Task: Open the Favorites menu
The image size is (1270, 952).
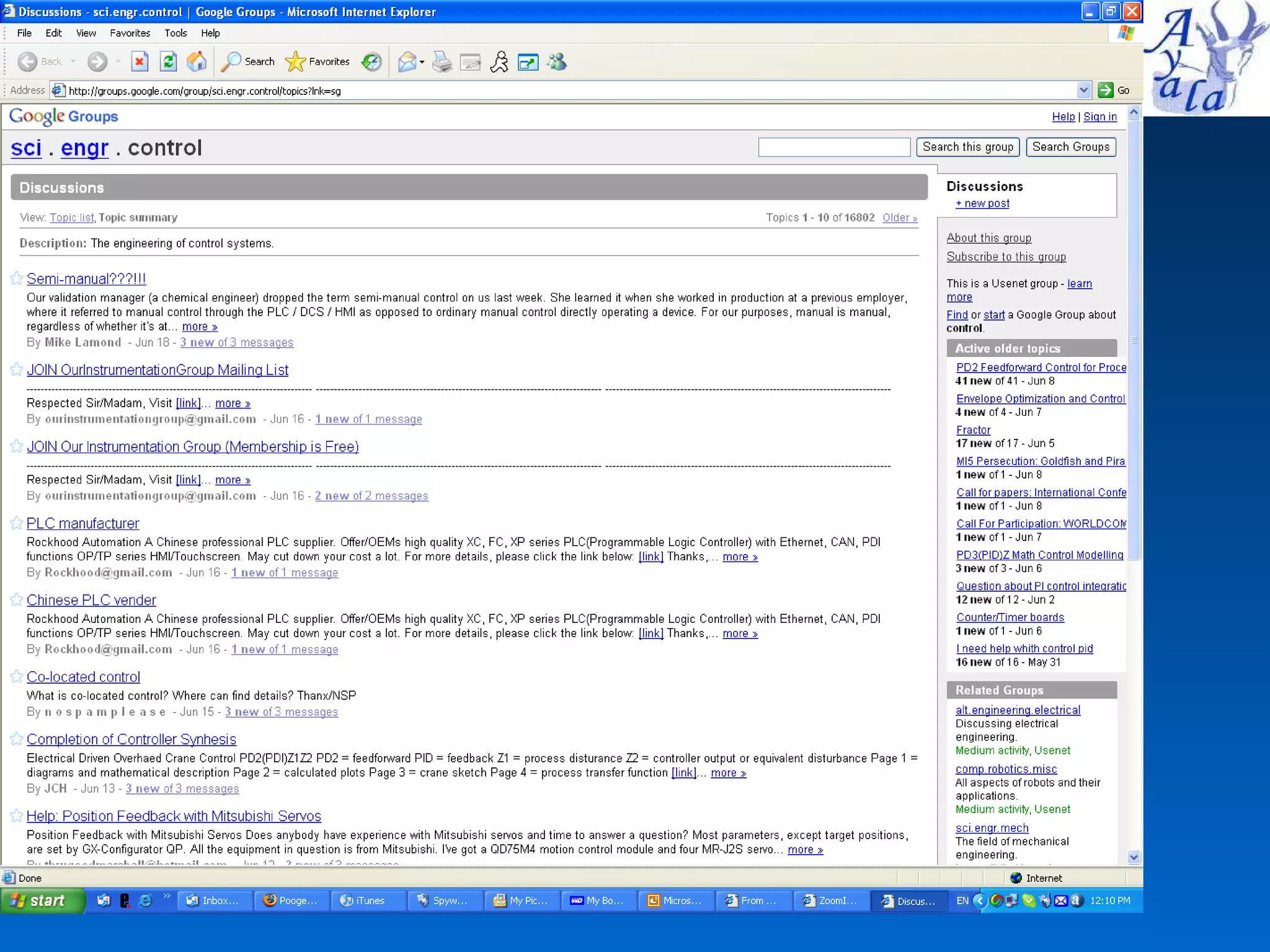Action: (x=130, y=33)
